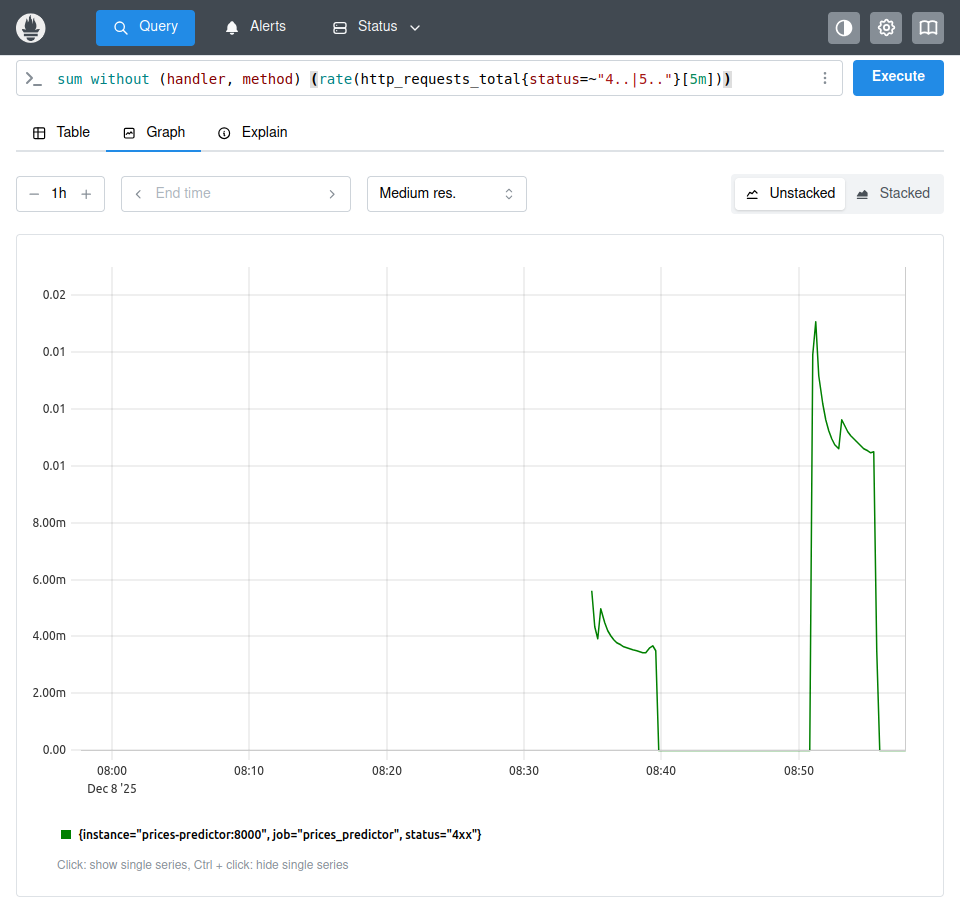Open the Alerts page
Image resolution: width=960 pixels, height=922 pixels.
pyautogui.click(x=256, y=27)
